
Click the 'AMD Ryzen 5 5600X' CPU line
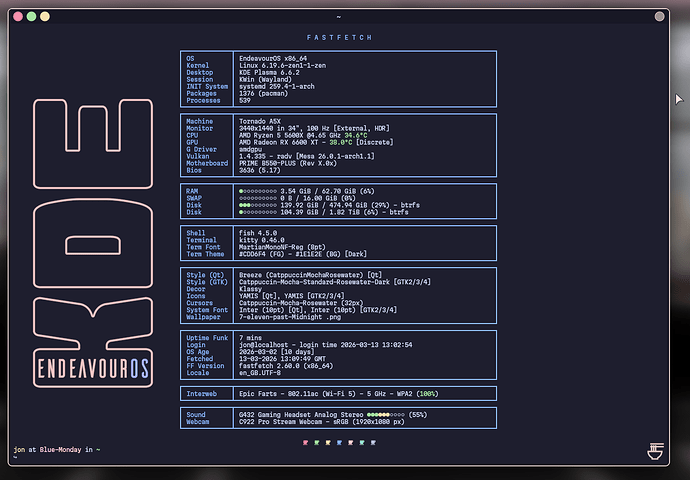[x=303, y=136]
